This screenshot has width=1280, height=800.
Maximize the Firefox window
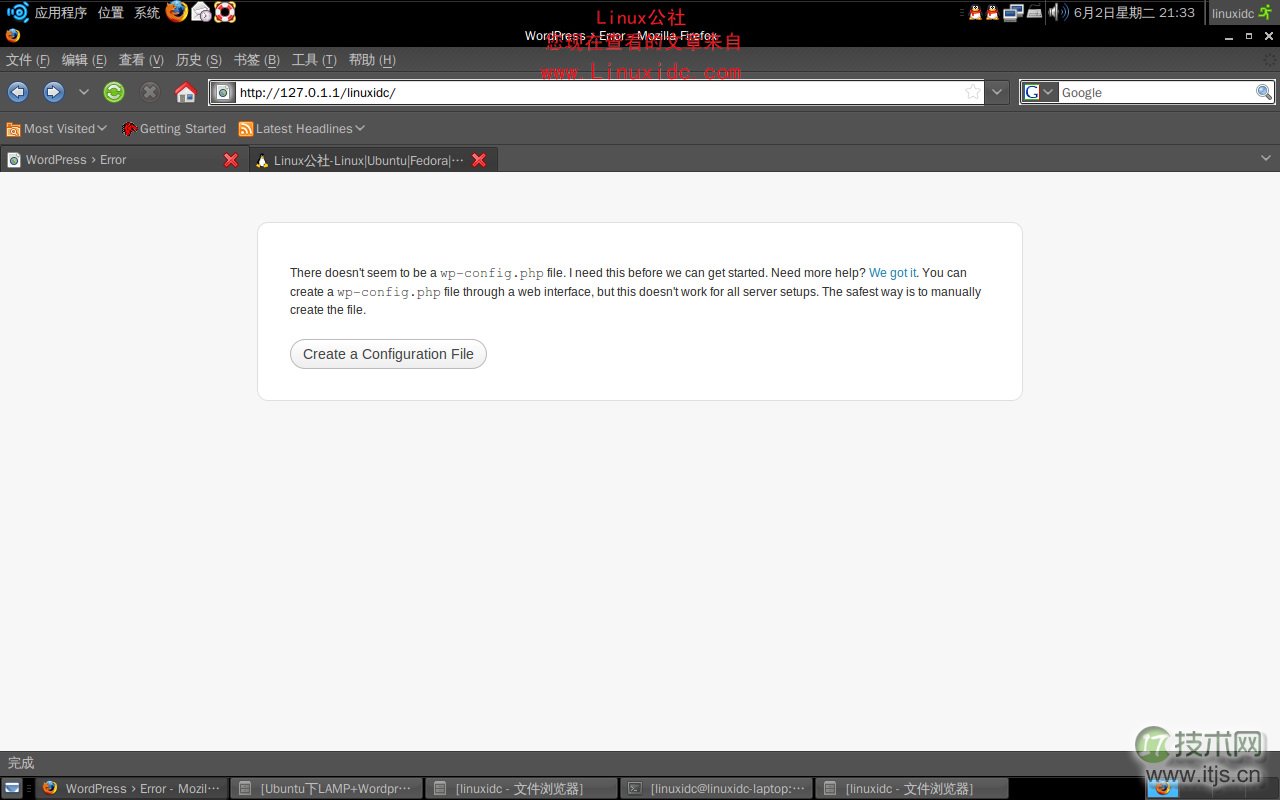1248,36
